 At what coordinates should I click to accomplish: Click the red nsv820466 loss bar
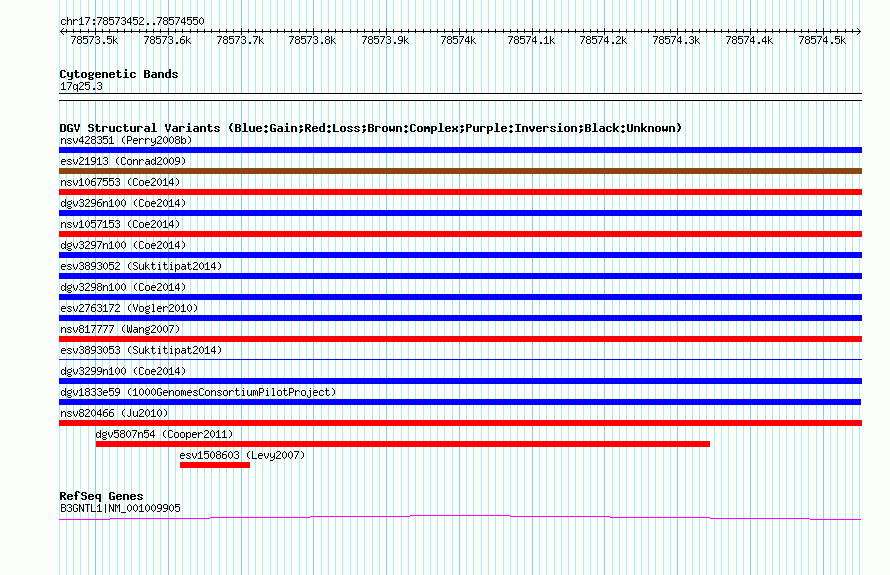click(460, 423)
